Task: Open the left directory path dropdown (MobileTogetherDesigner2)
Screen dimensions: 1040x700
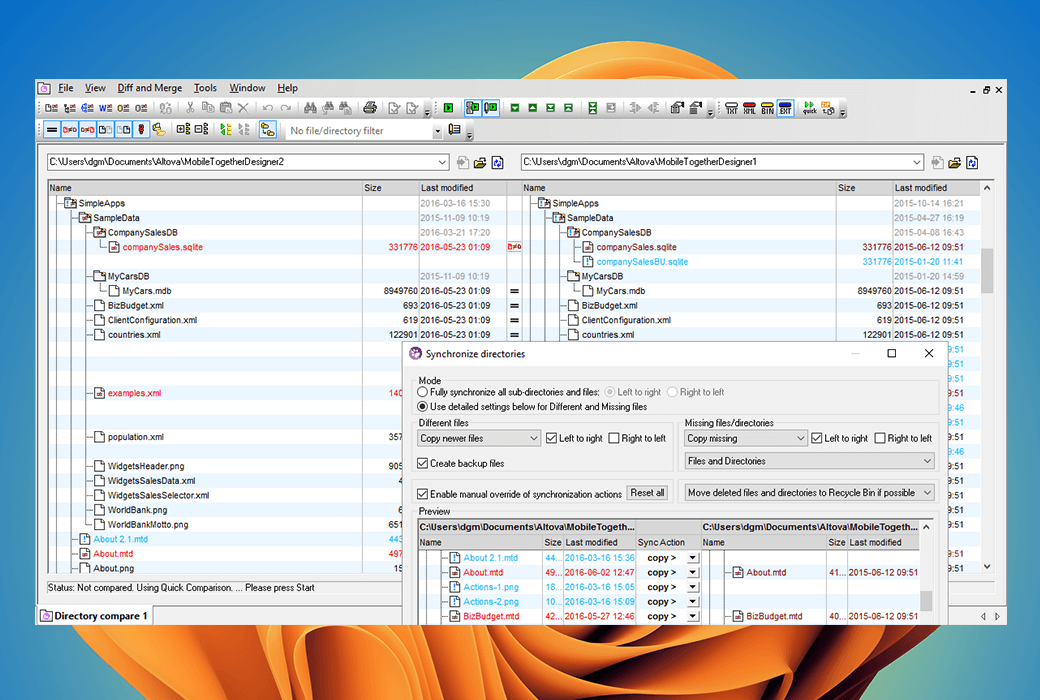Action: (442, 162)
